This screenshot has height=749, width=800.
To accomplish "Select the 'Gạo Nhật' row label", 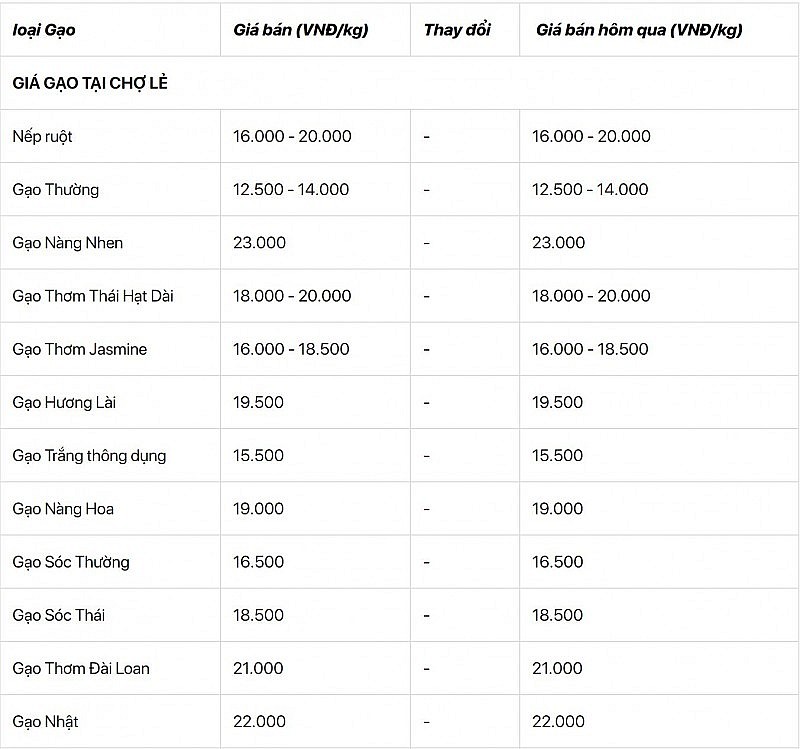I will pos(46,721).
